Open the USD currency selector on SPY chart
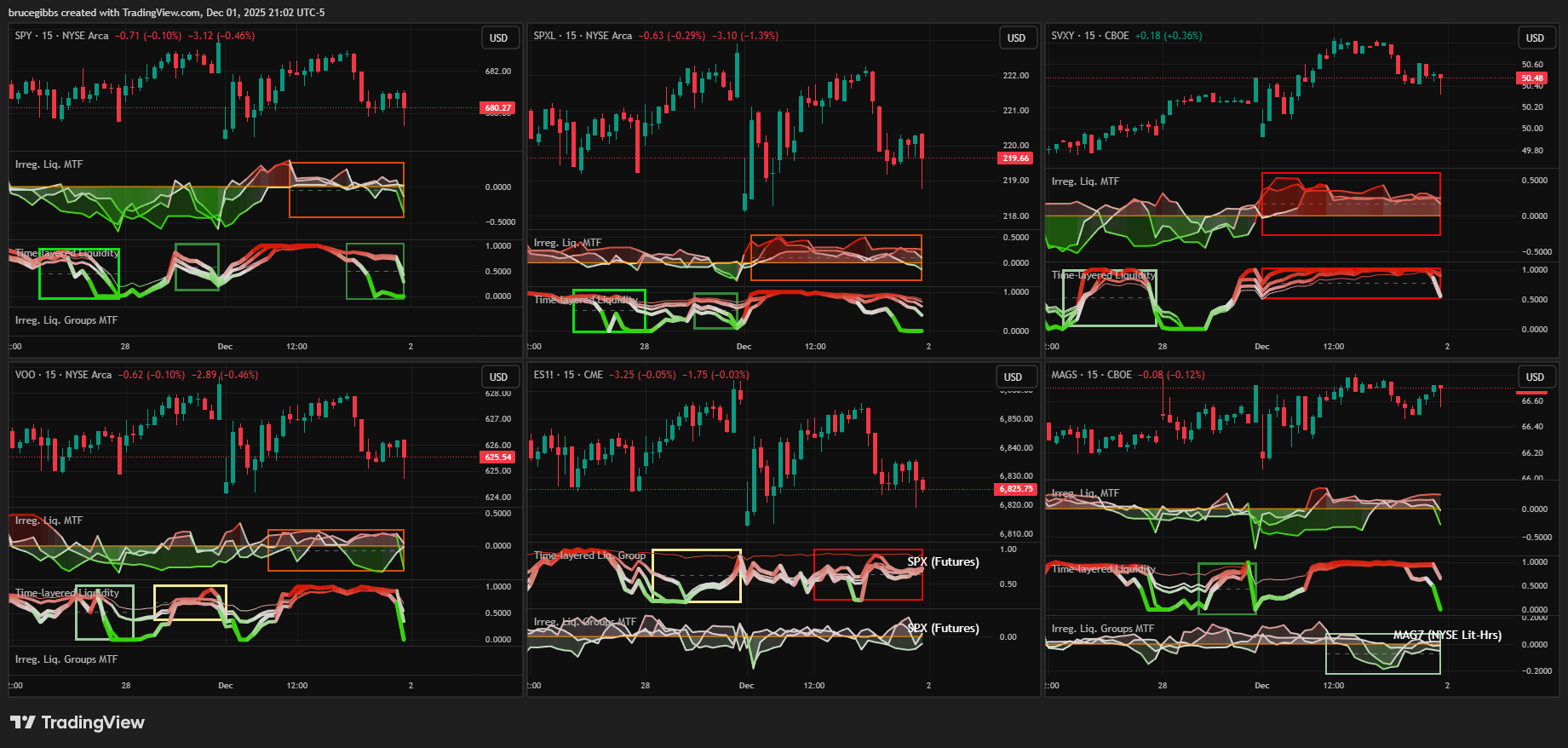Screen dimensions: 1568x748 click(498, 38)
